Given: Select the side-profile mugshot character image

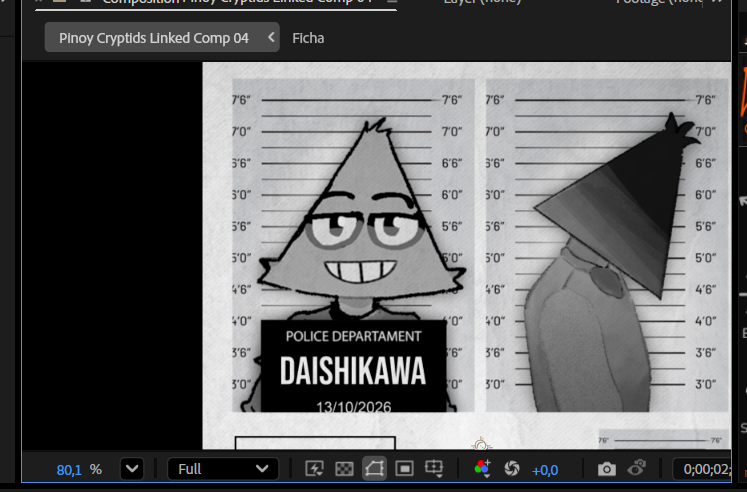Looking at the screenshot, I should click(x=607, y=262).
